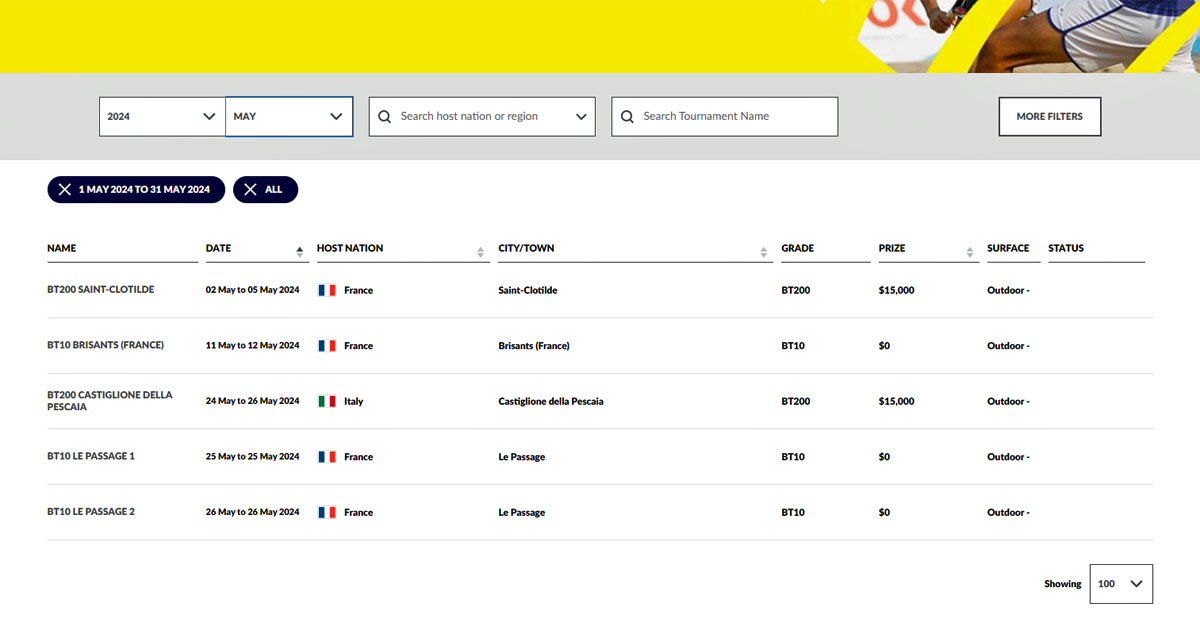Image resolution: width=1200 pixels, height=630 pixels.
Task: Expand the Showing 100 results dropdown
Action: (x=1120, y=584)
